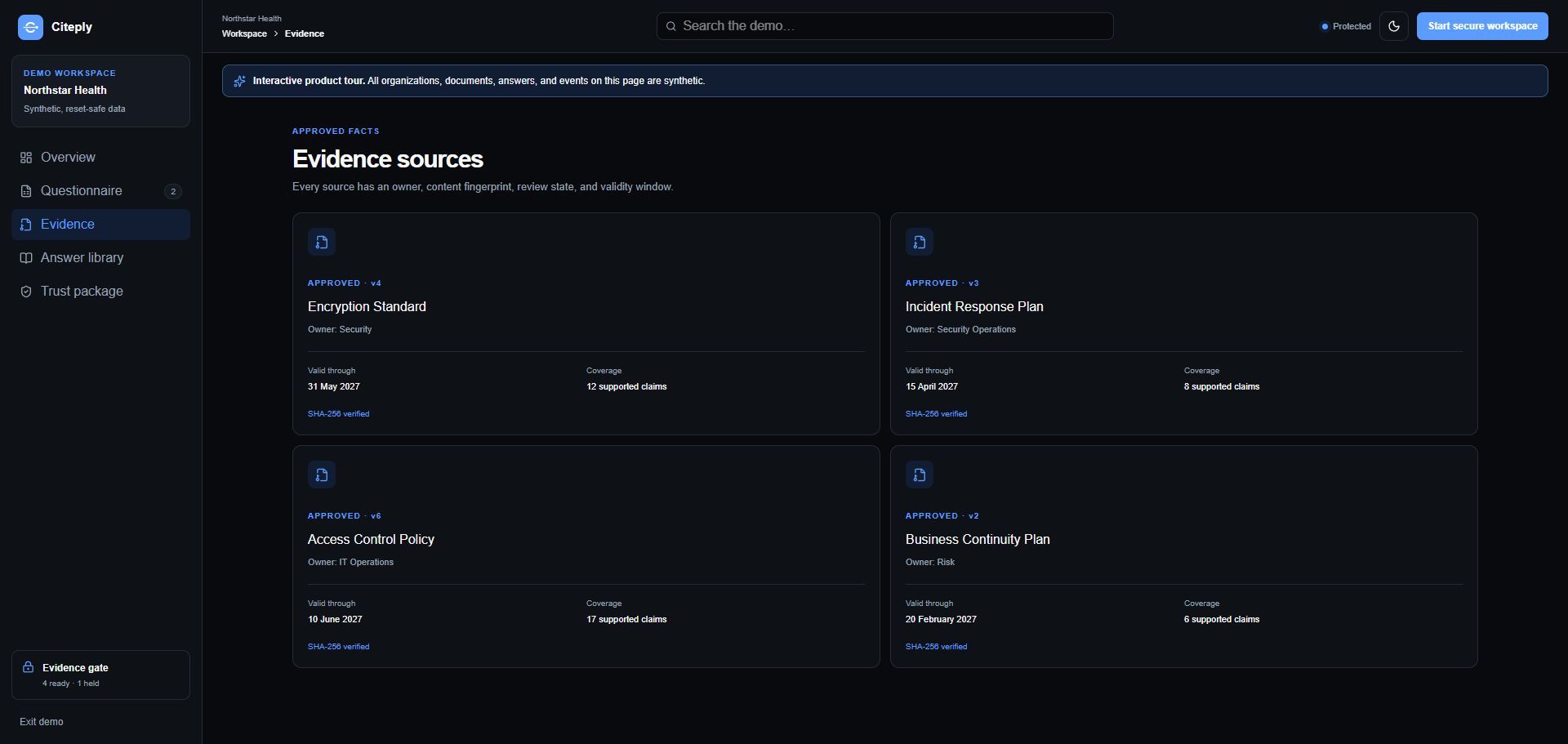Click the 15 April 2027 date
The height and width of the screenshot is (744, 1568).
932,386
